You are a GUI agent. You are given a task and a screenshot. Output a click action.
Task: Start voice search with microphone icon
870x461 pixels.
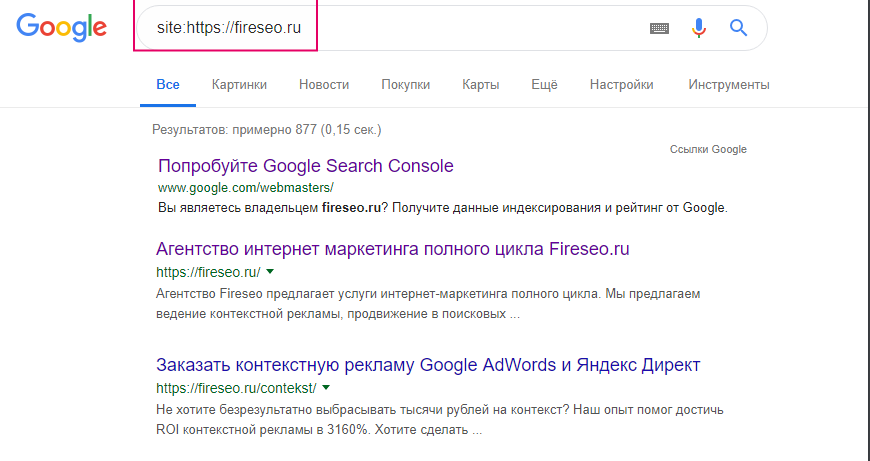(x=699, y=28)
